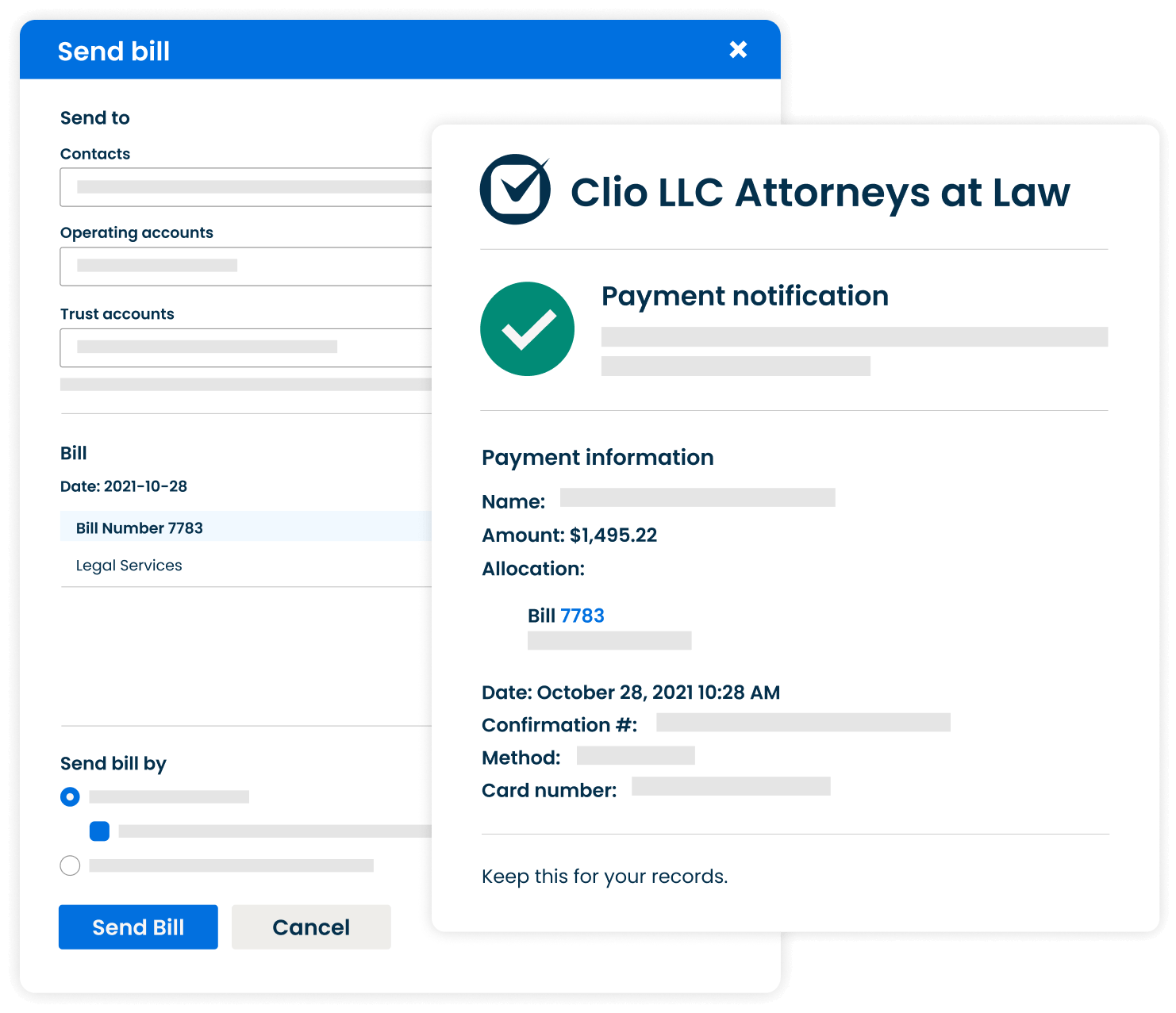Click the Clio LLC Attorneys at Law title
The height and width of the screenshot is (1013, 1176).
820,193
